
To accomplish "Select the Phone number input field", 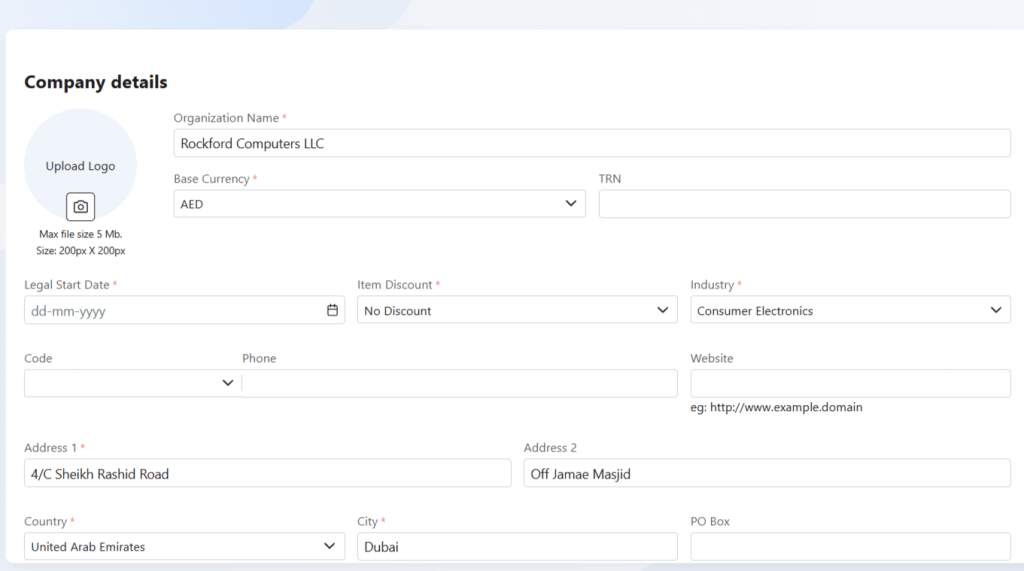I will (x=460, y=383).
